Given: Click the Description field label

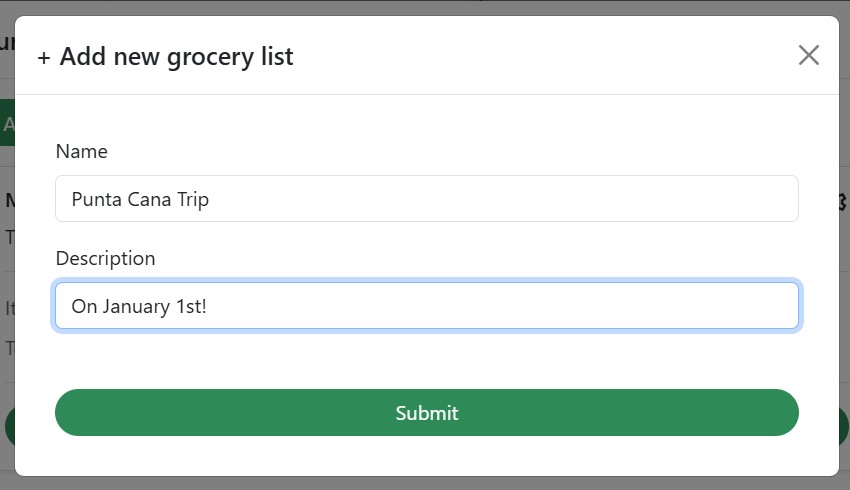Looking at the screenshot, I should click(x=106, y=259).
